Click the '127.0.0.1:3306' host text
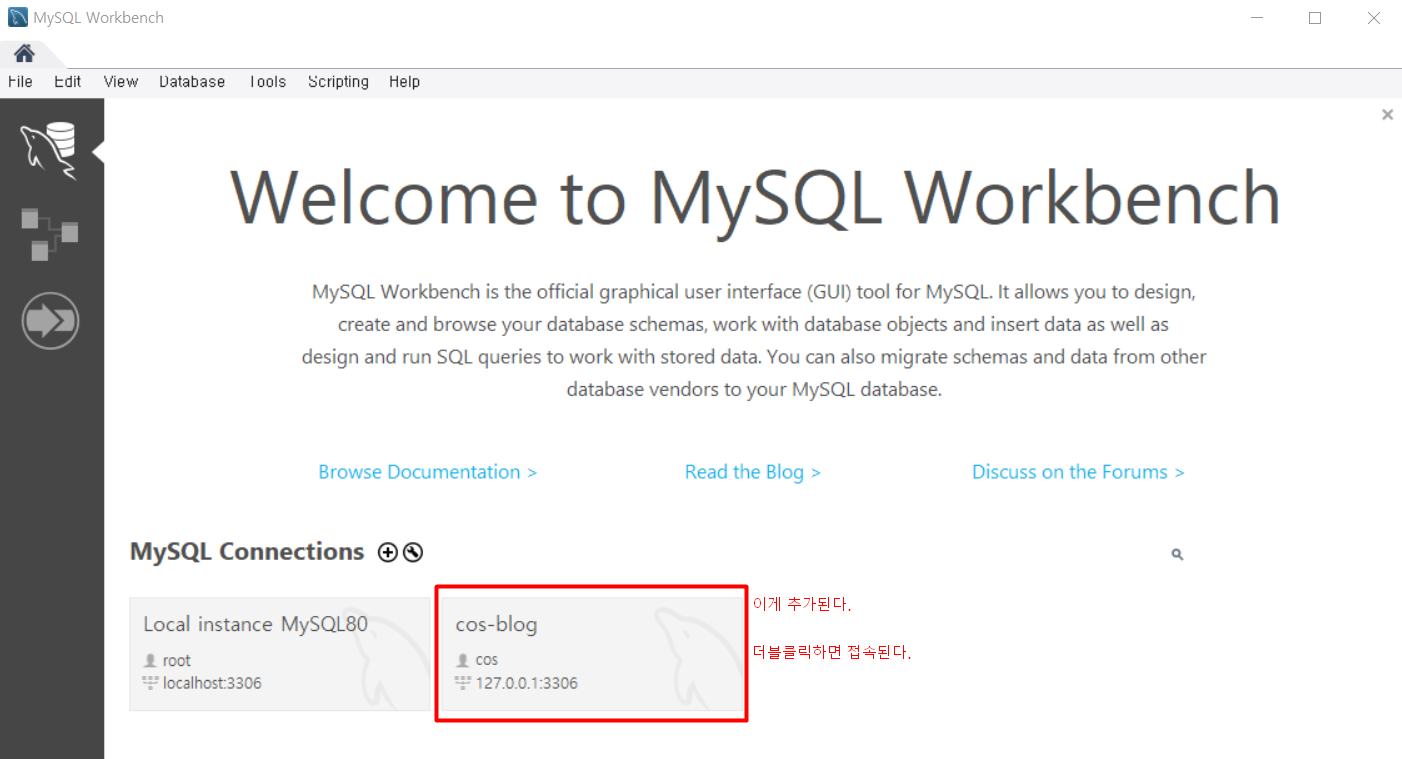This screenshot has width=1402, height=759. pyautogui.click(x=526, y=684)
